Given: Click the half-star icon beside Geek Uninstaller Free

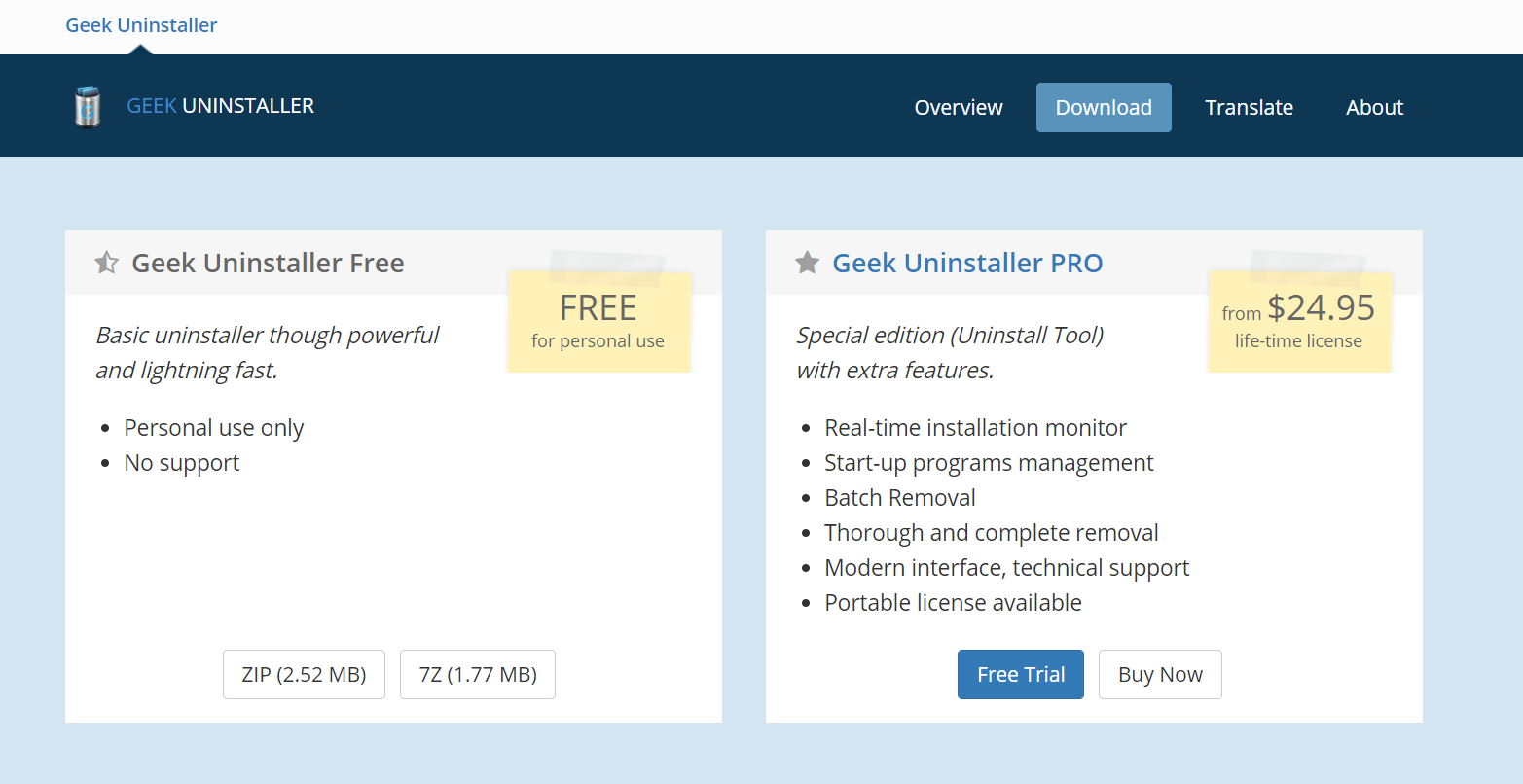Looking at the screenshot, I should click(x=106, y=263).
